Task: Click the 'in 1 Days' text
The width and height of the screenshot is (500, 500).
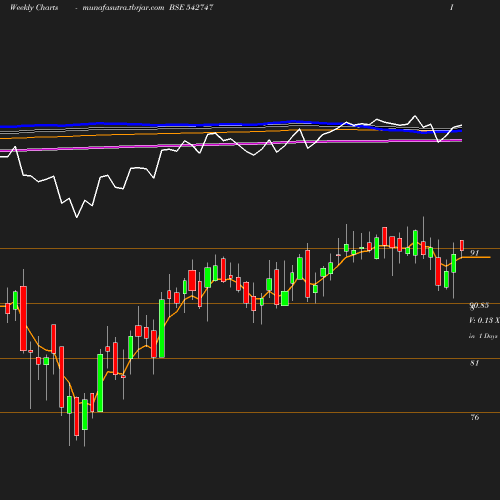Action: (x=483, y=336)
